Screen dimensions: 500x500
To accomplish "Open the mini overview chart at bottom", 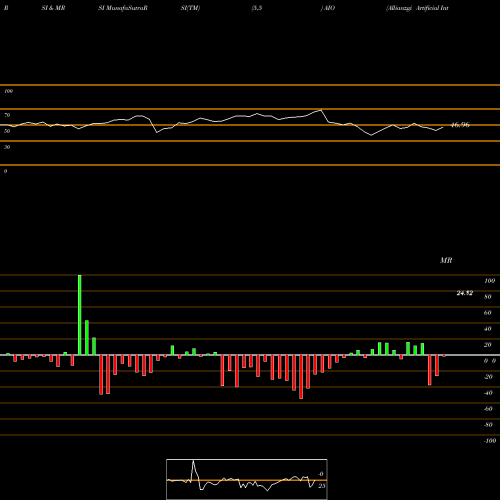I will [x=247, y=479].
